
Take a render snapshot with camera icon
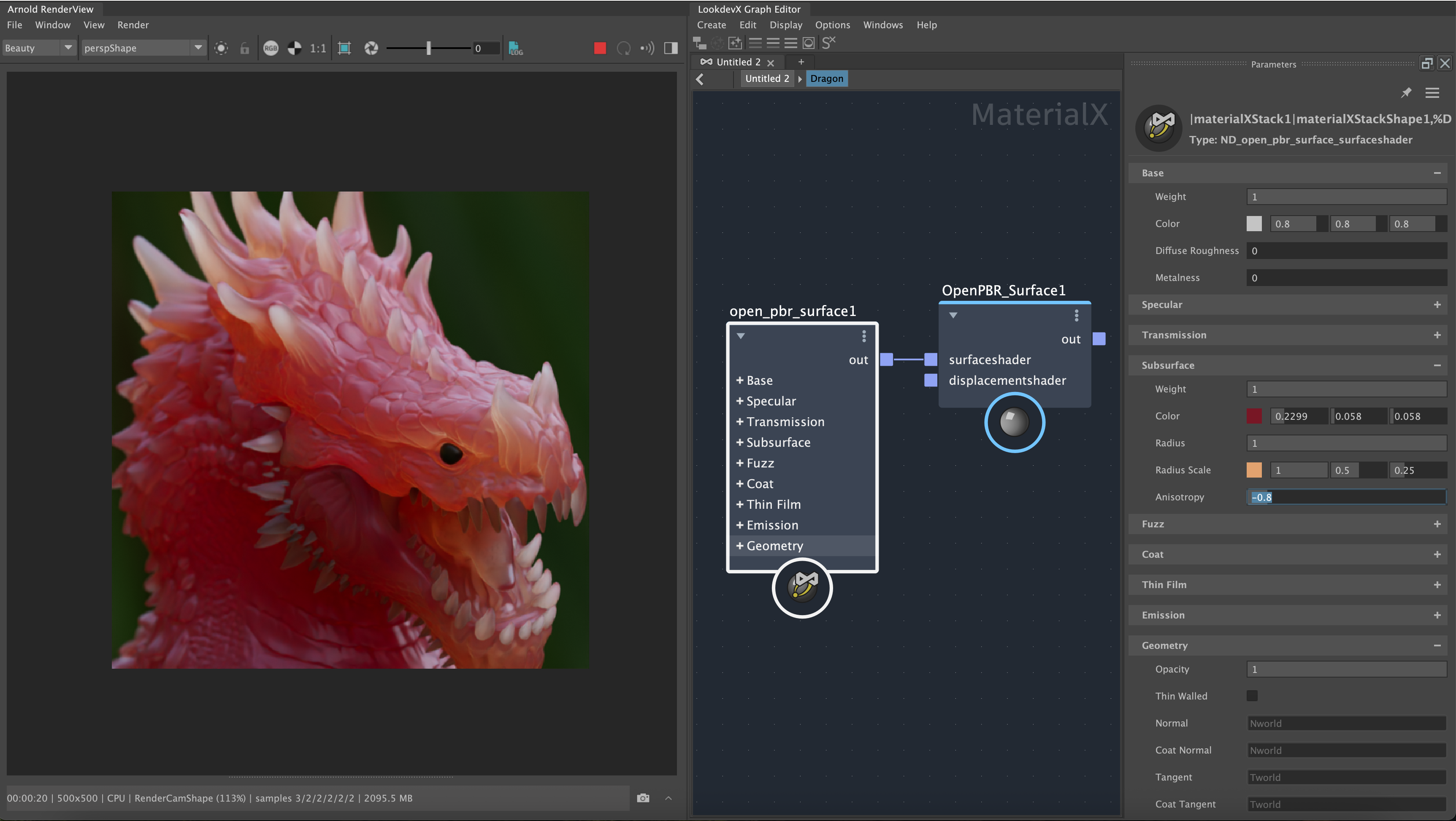(643, 798)
